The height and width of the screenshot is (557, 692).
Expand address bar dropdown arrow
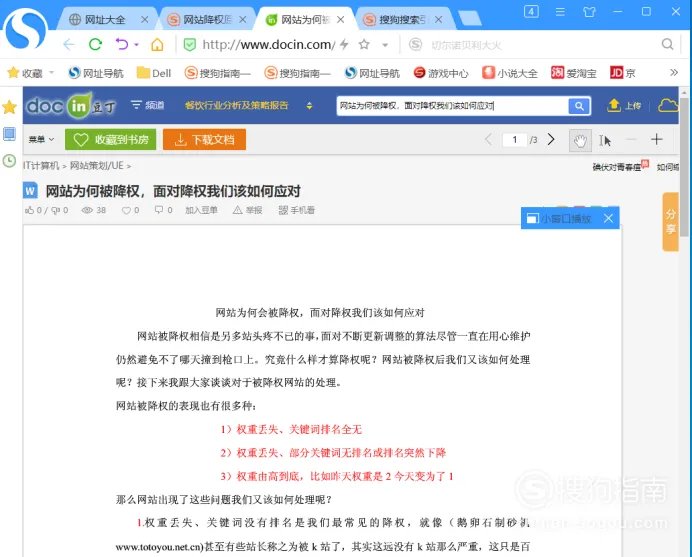pos(385,45)
